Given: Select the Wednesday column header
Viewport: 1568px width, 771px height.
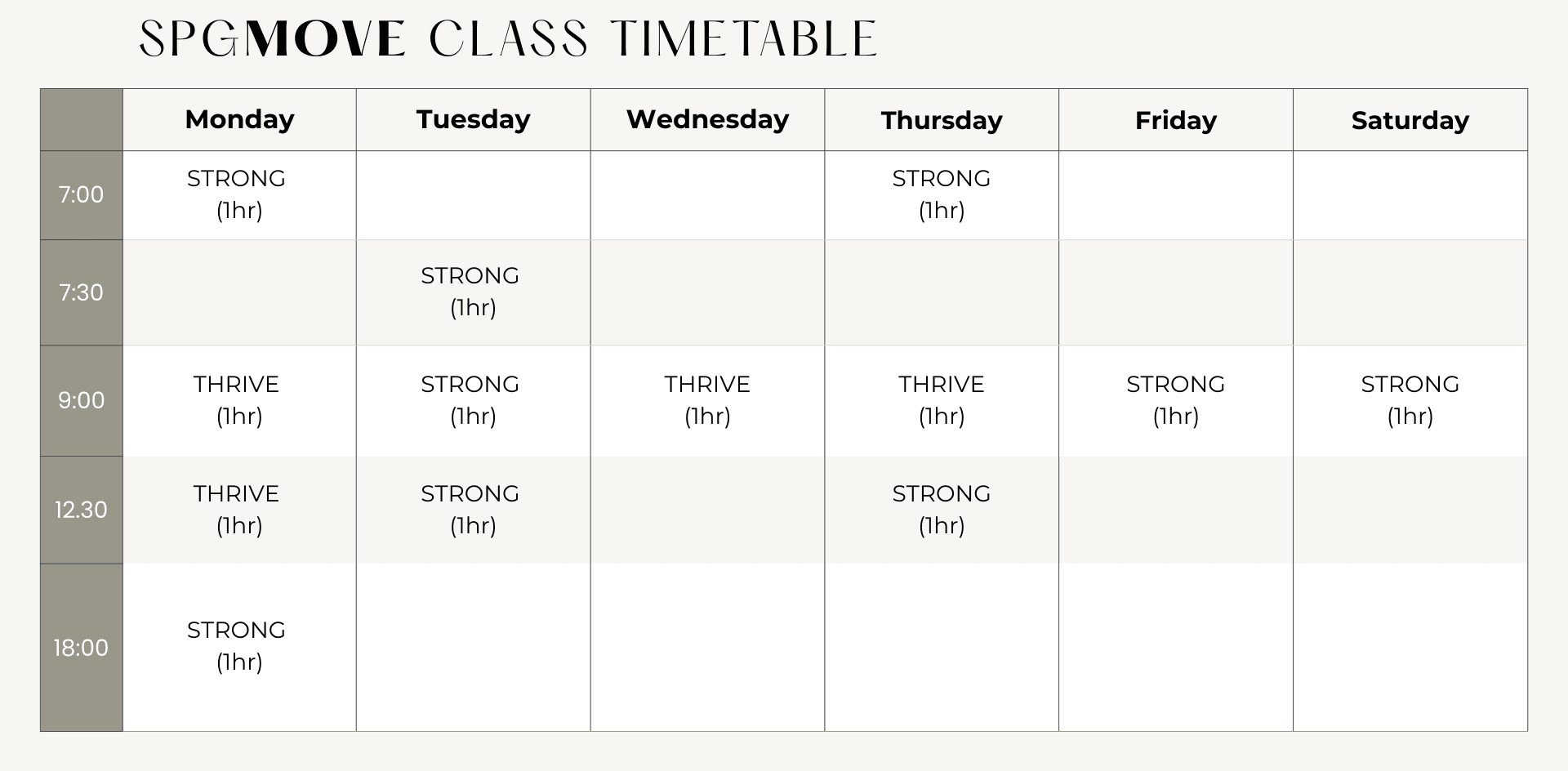Looking at the screenshot, I should (x=707, y=119).
